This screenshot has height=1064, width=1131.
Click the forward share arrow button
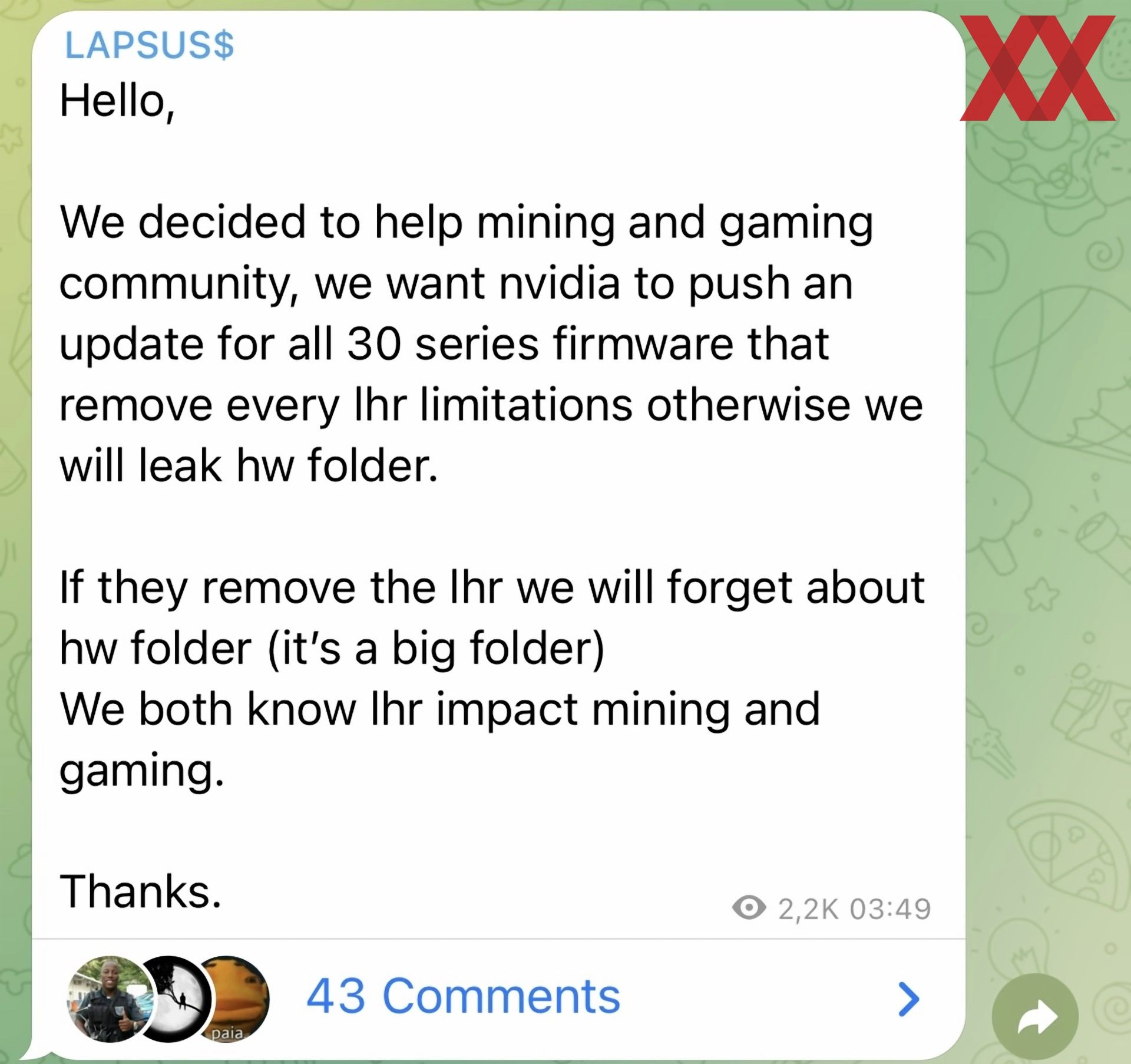click(1035, 1017)
